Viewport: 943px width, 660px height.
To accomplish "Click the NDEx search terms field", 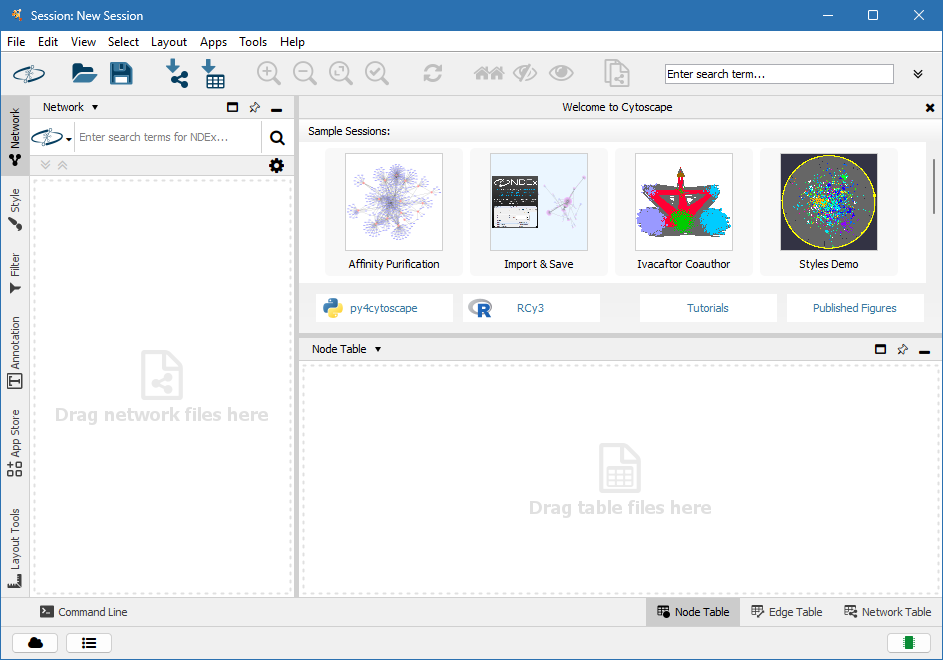I will point(169,137).
